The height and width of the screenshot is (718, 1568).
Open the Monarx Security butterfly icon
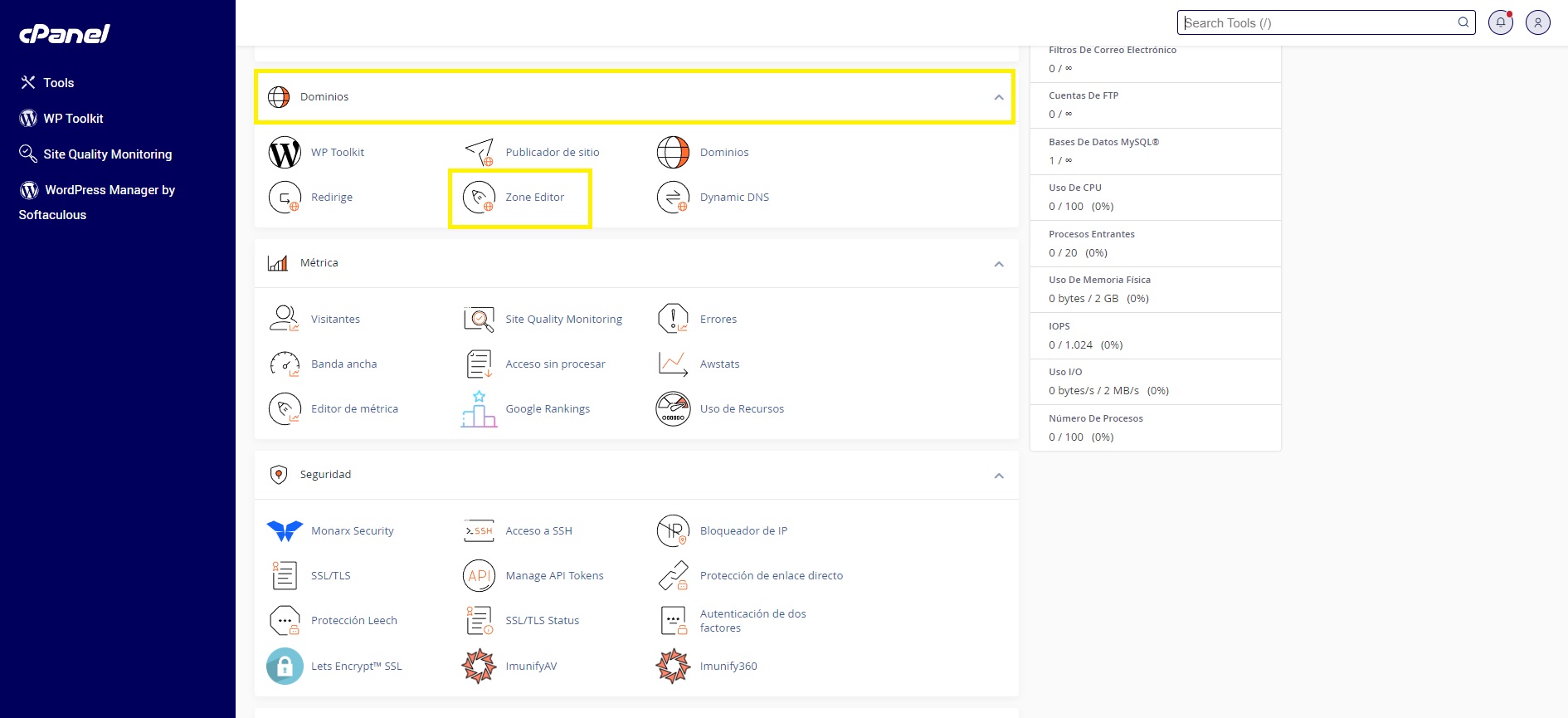click(285, 531)
